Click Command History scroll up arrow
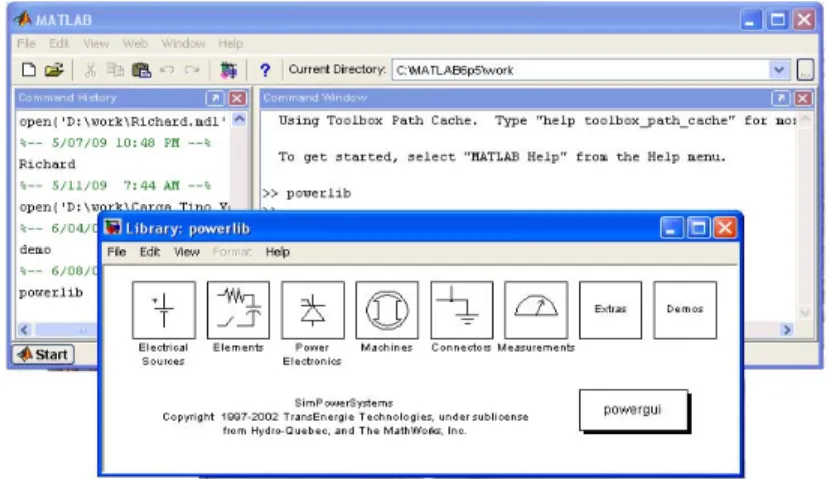Viewport: 828px width, 479px height. 239,119
